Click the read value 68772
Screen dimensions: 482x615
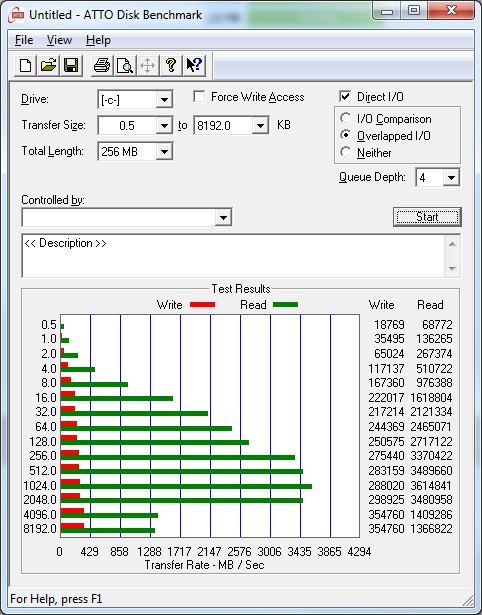click(x=437, y=325)
